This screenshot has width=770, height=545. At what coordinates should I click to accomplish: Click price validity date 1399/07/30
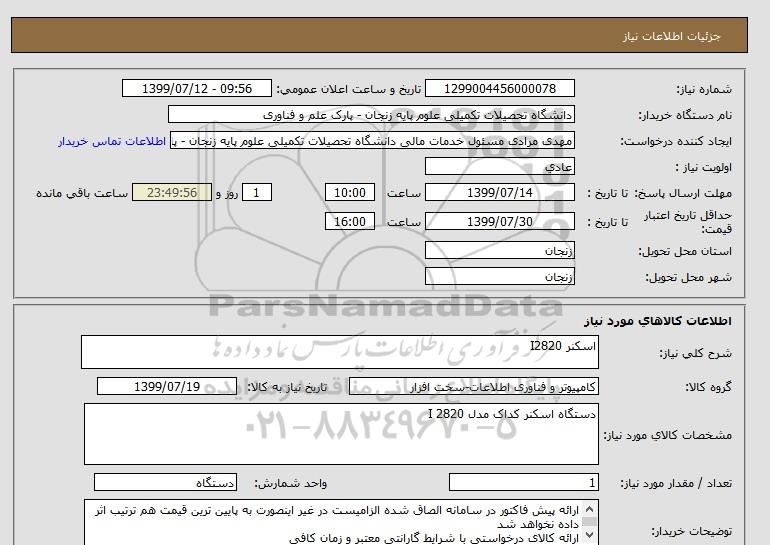tap(499, 221)
